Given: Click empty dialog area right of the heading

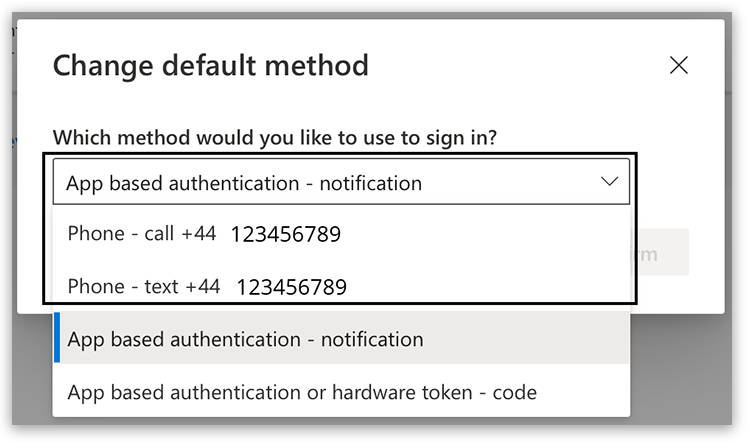Looking at the screenshot, I should [x=520, y=66].
